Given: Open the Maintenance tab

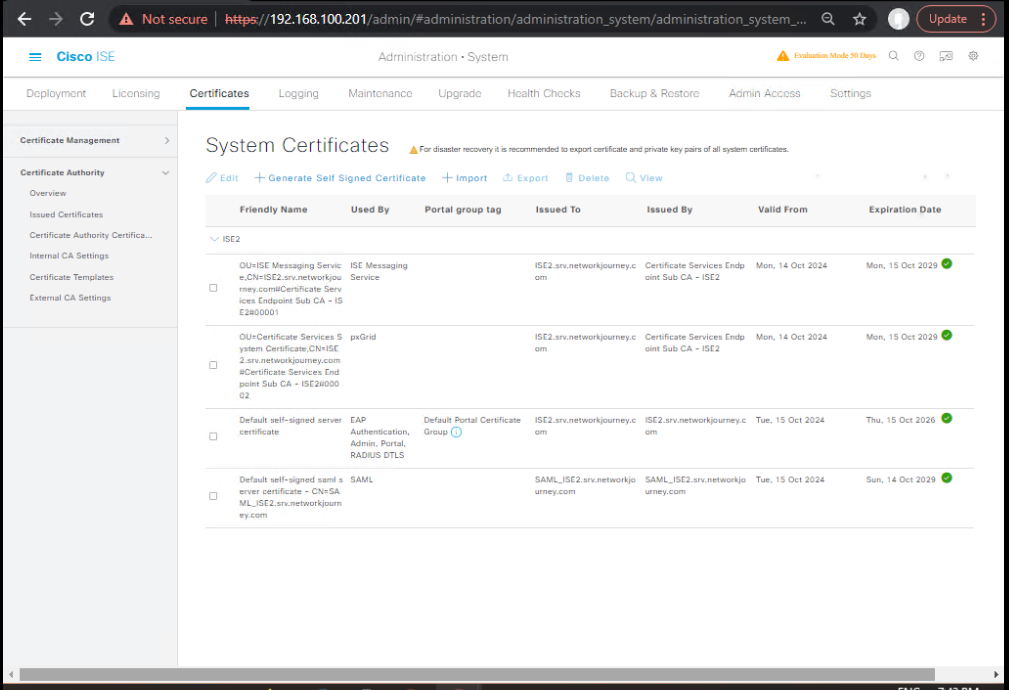Looking at the screenshot, I should click(380, 93).
